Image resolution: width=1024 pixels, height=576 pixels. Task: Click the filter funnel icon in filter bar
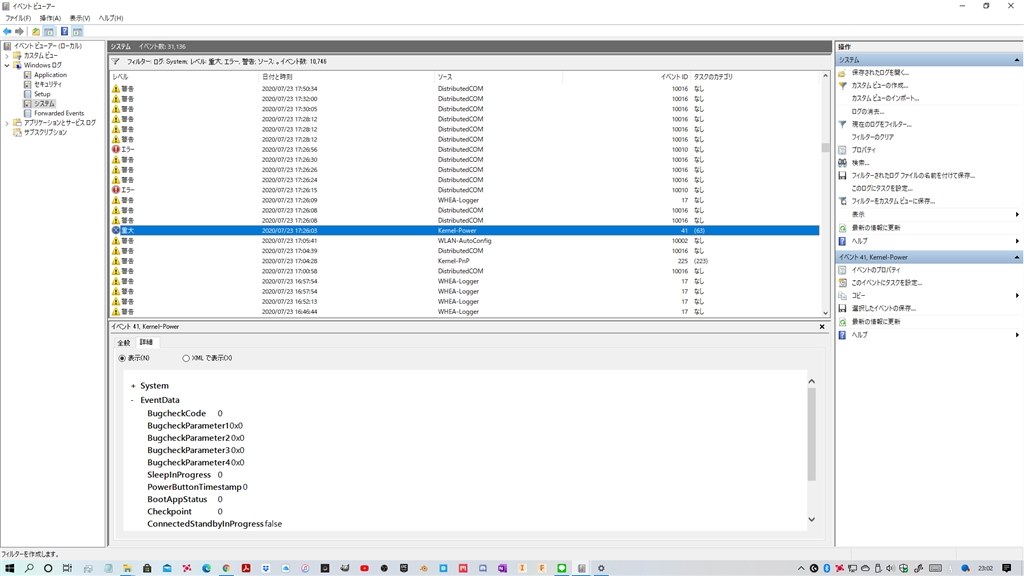click(x=115, y=61)
